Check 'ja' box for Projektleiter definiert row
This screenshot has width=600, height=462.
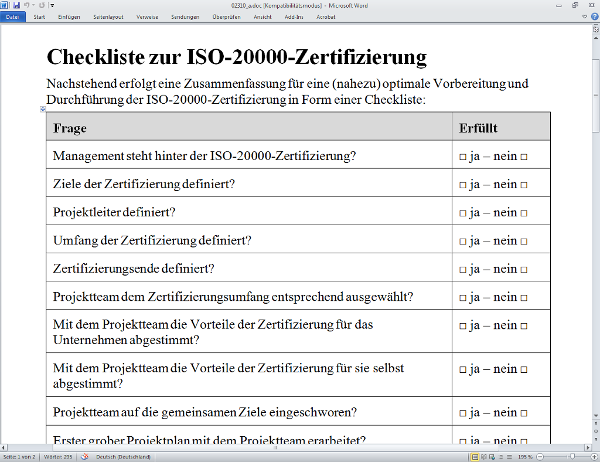[463, 213]
